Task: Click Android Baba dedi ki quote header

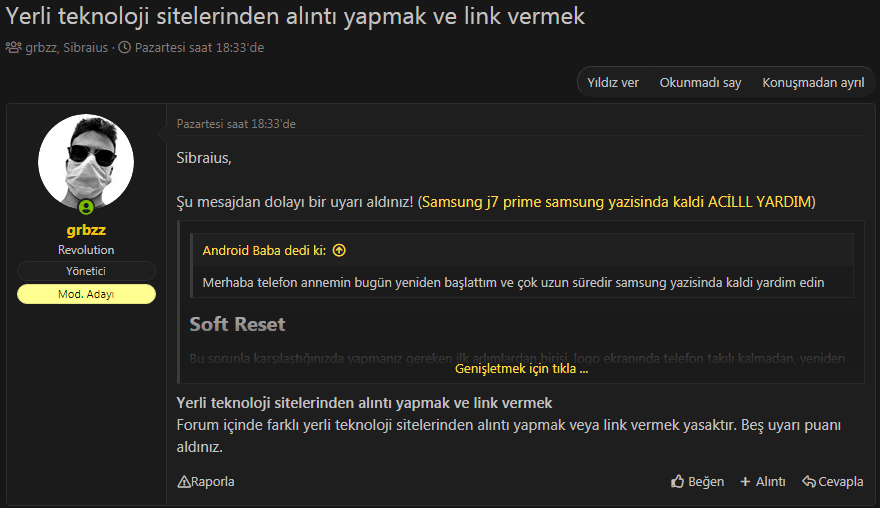Action: click(x=264, y=250)
